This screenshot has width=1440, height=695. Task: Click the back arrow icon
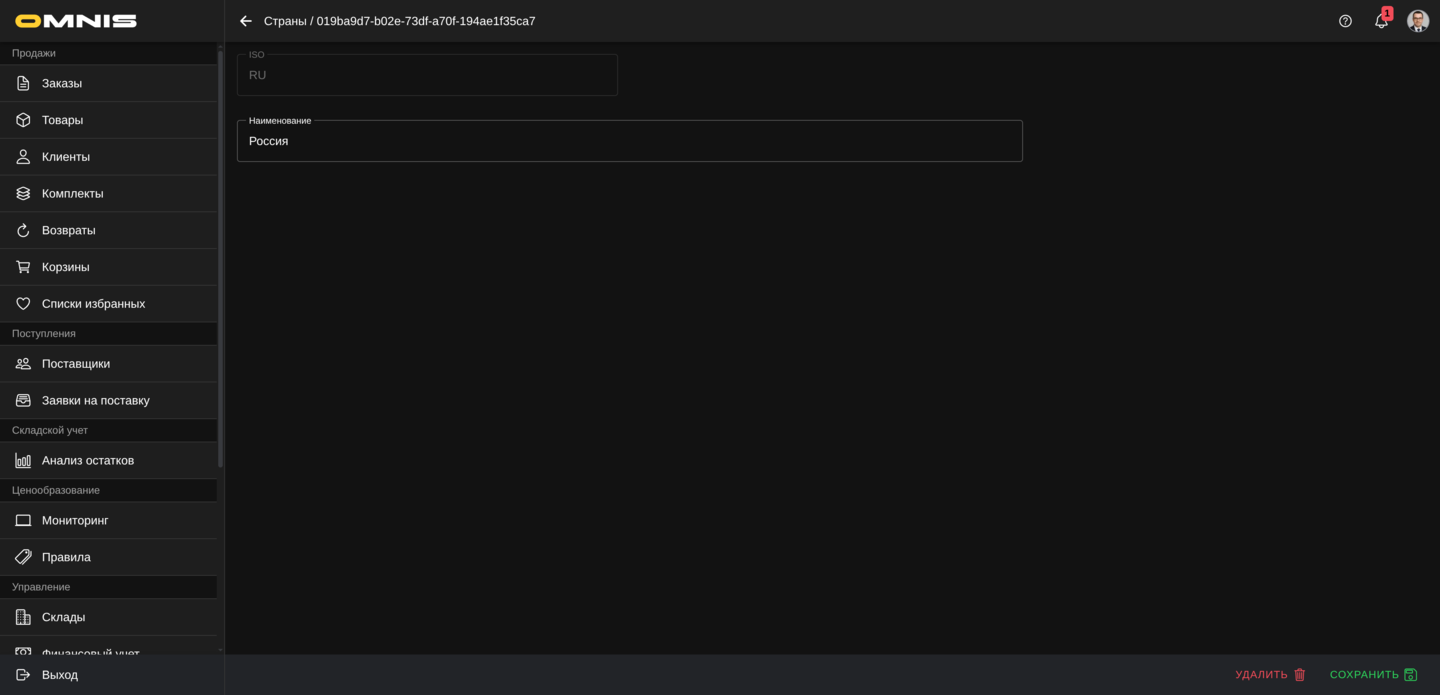point(246,21)
